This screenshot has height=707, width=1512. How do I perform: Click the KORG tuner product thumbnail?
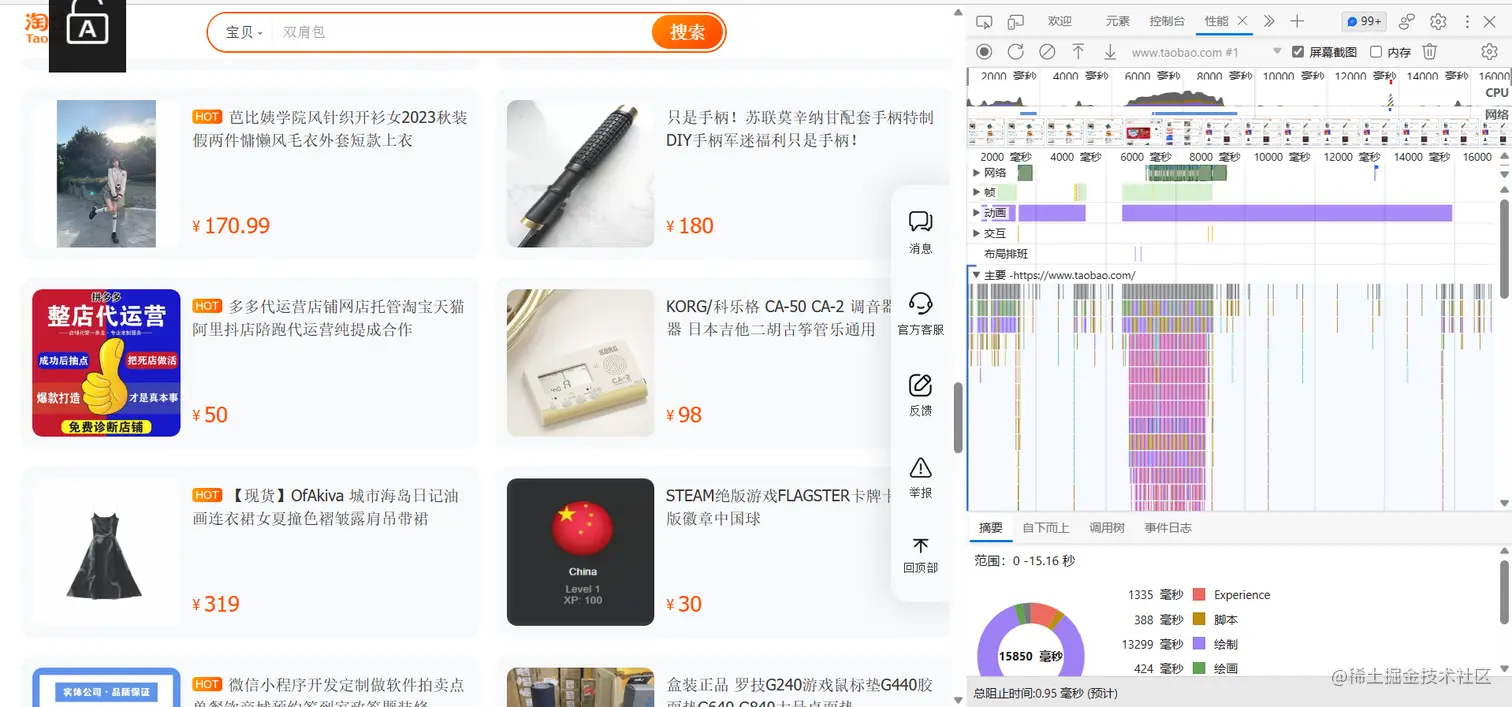tap(580, 363)
